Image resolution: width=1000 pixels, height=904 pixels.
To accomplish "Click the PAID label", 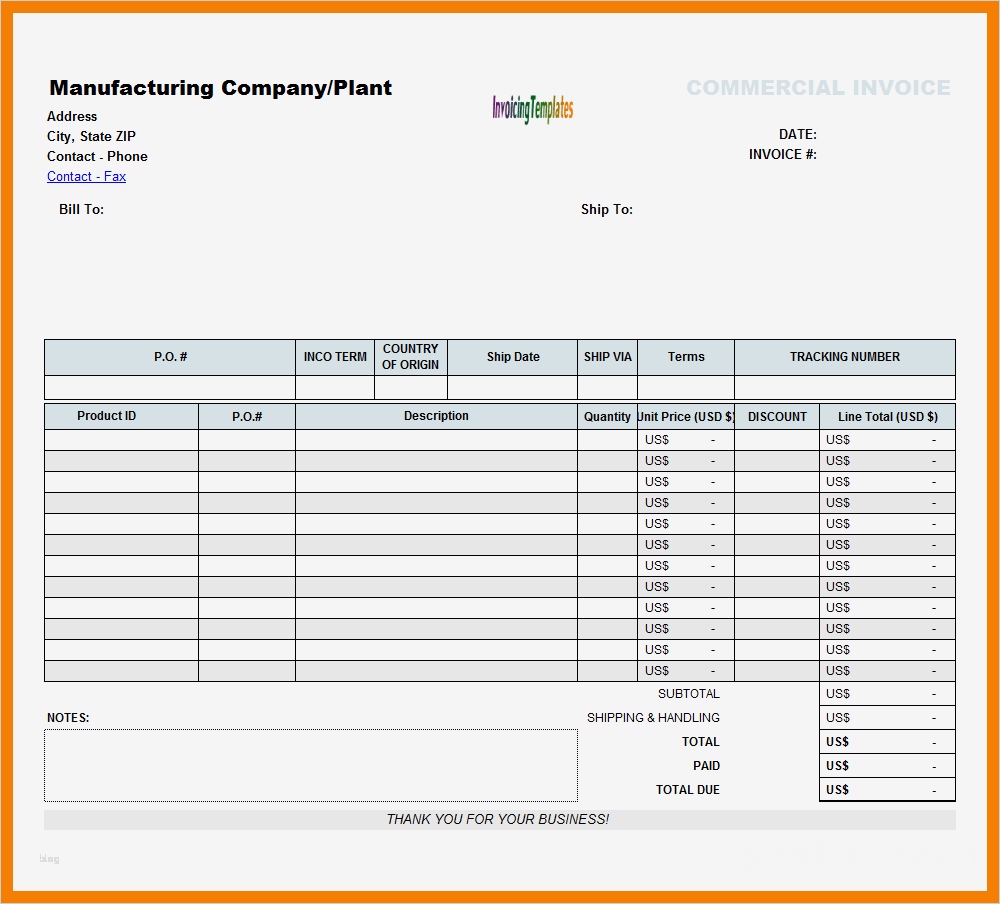I will (706, 766).
